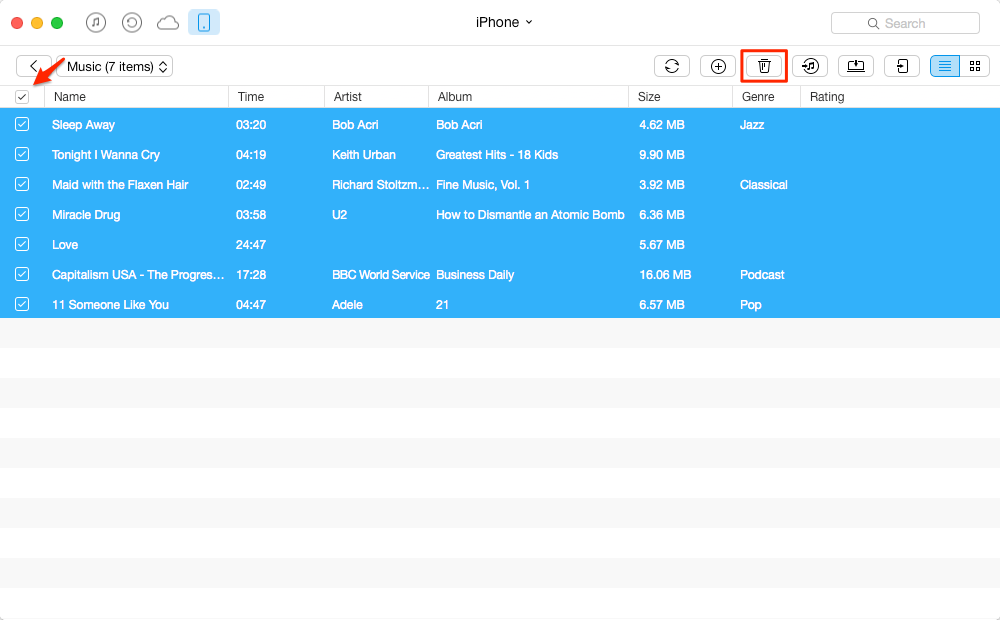Uncheck the Love track checkbox
Image resolution: width=1000 pixels, height=620 pixels.
coord(22,244)
